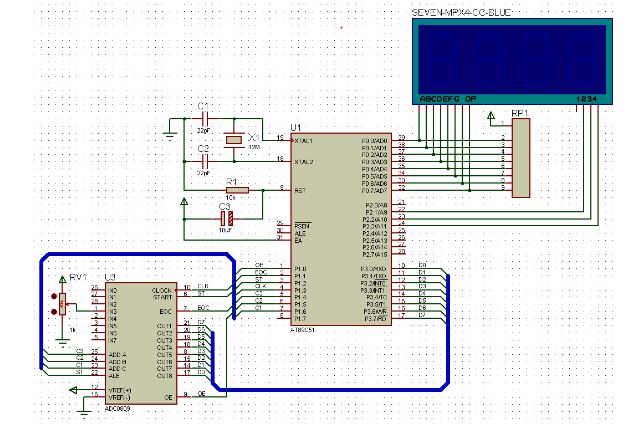This screenshot has height=444, width=627.
Task: Select the blue bus wire looping over U3
Action: click(x=136, y=254)
